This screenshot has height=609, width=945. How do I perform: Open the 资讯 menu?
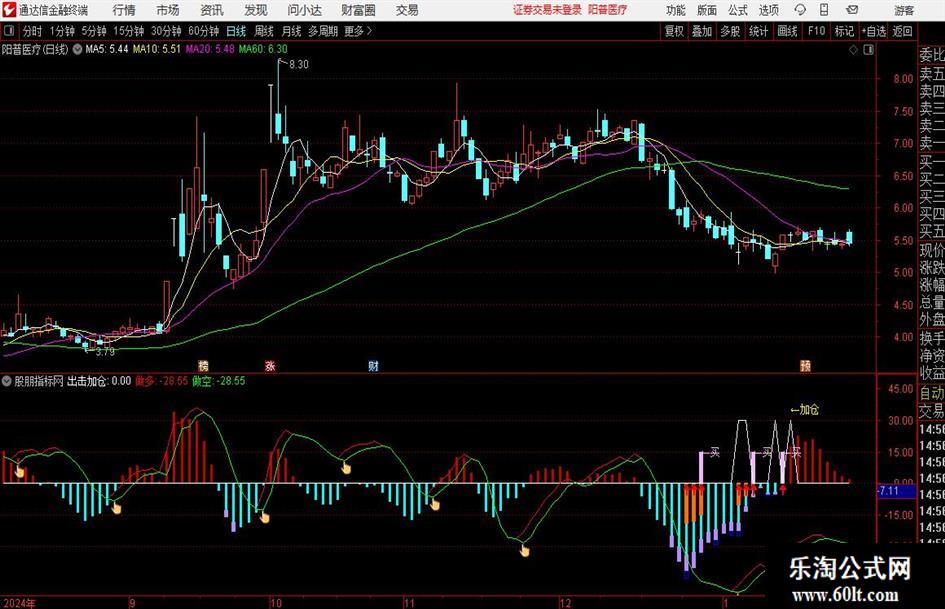pyautogui.click(x=212, y=10)
